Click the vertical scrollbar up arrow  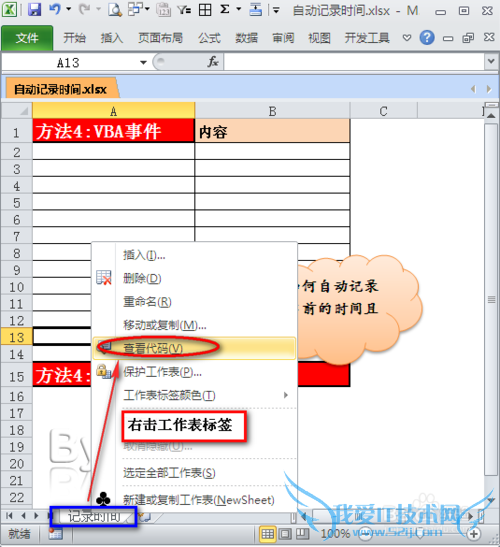click(x=491, y=115)
